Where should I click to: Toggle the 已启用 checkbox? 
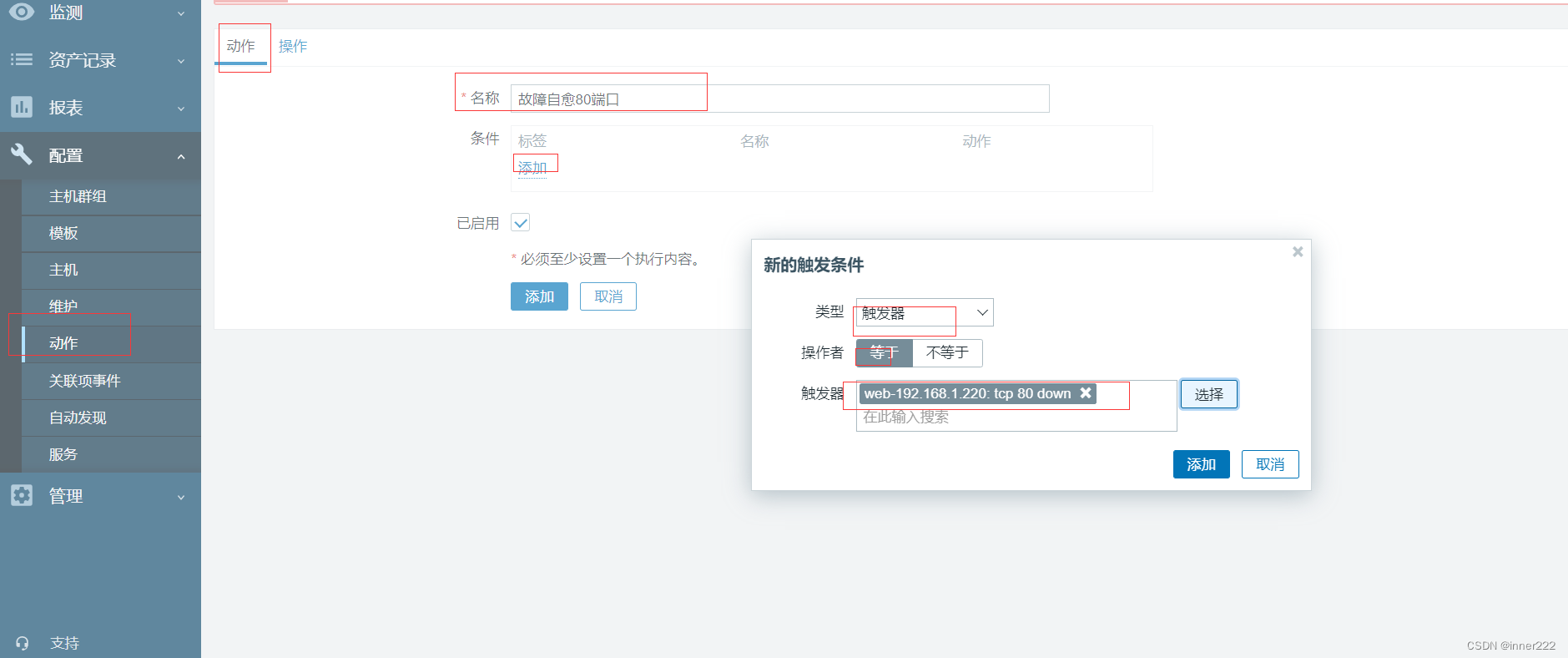pos(521,223)
